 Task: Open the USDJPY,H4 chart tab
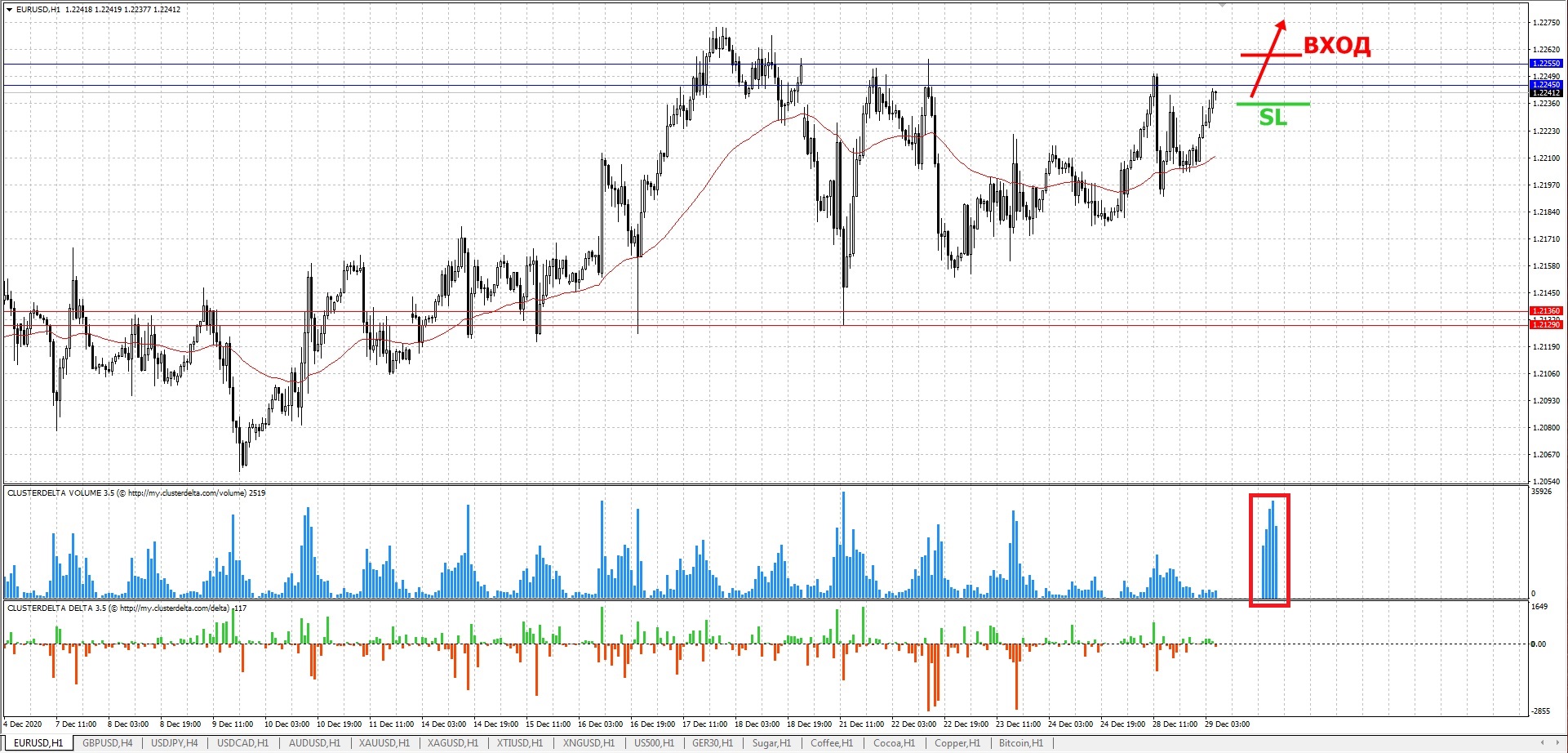tap(174, 743)
